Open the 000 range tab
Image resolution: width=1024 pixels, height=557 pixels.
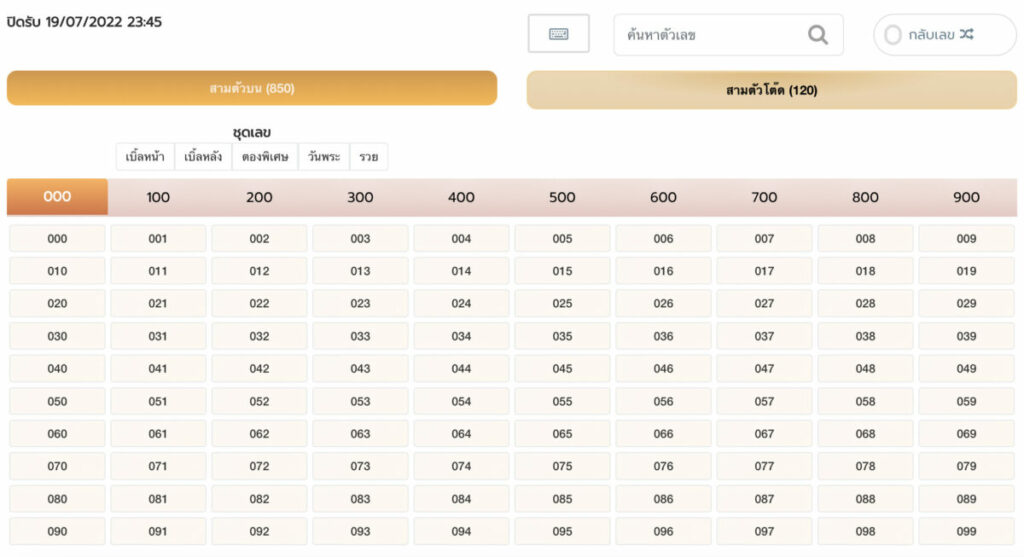57,197
